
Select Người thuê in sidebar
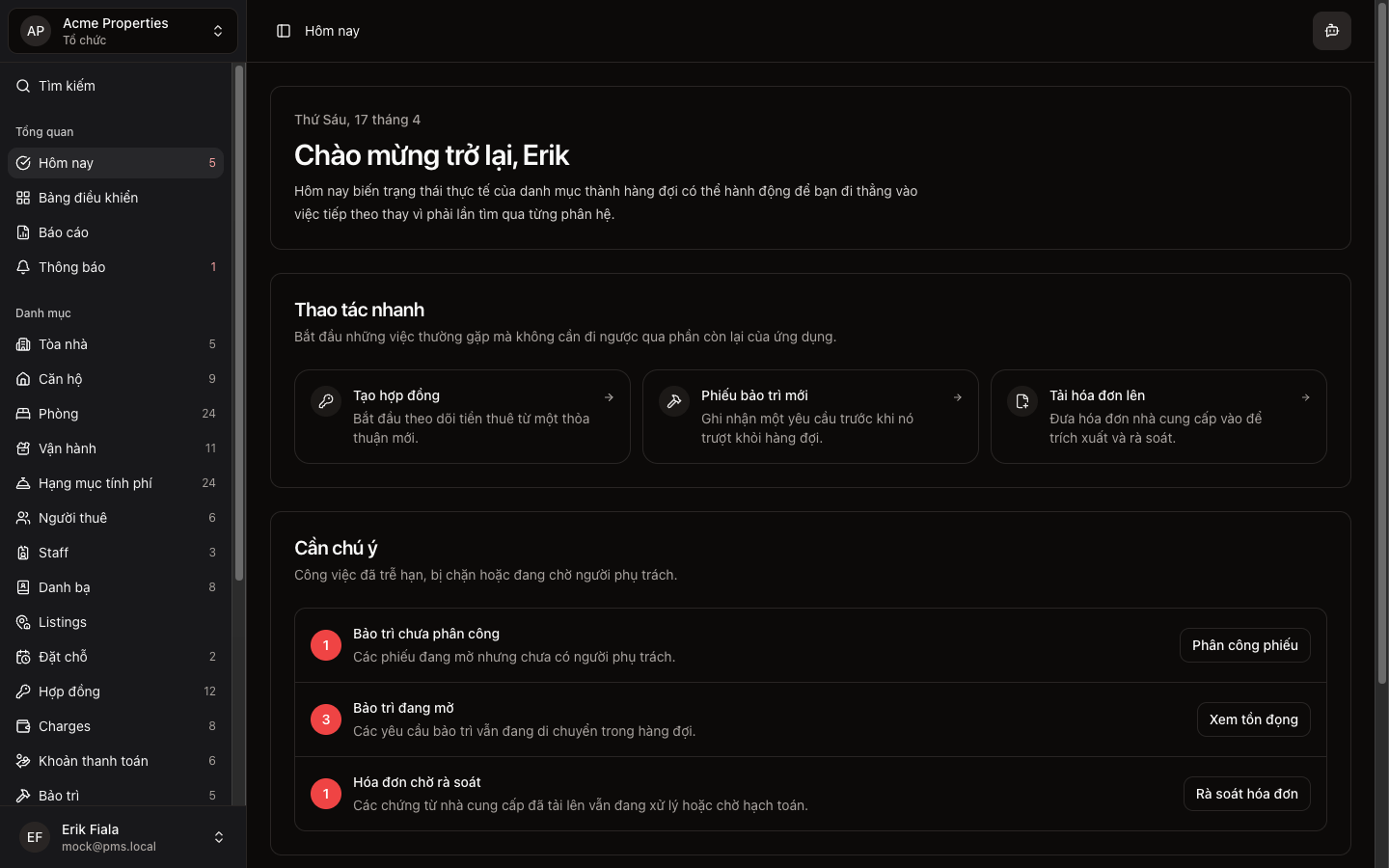point(72,518)
